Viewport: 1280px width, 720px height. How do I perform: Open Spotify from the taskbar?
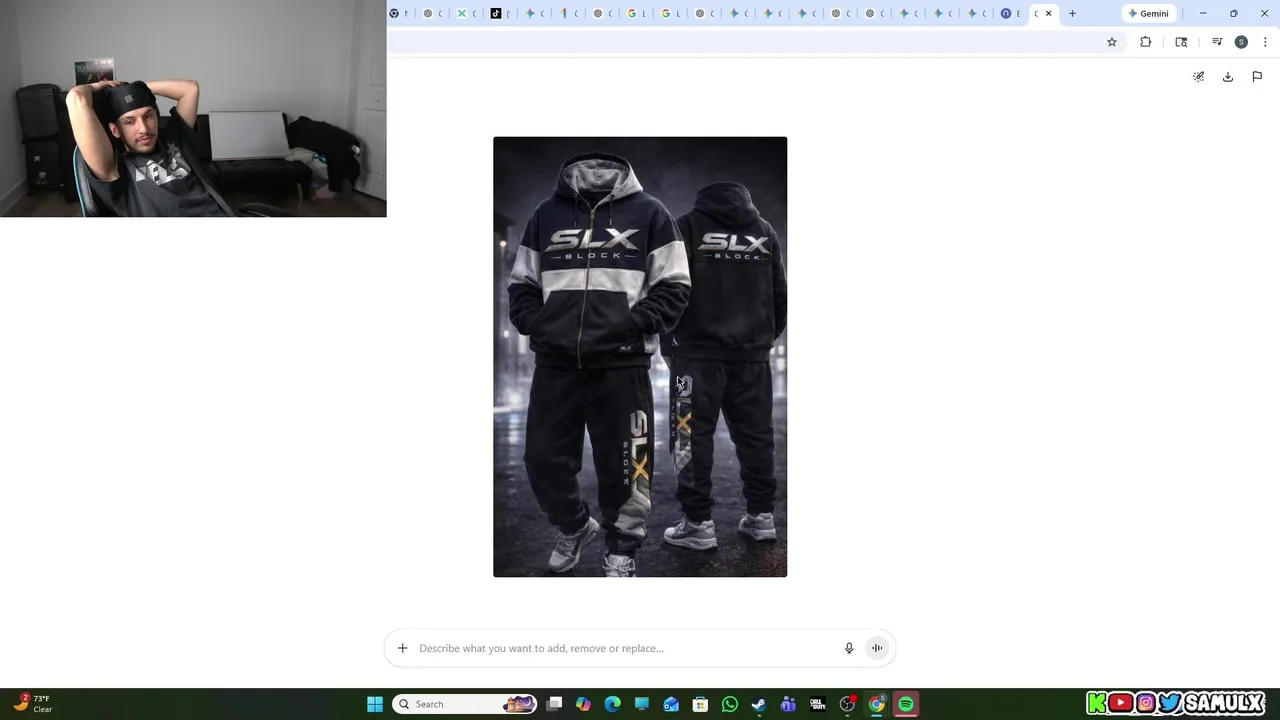point(905,704)
